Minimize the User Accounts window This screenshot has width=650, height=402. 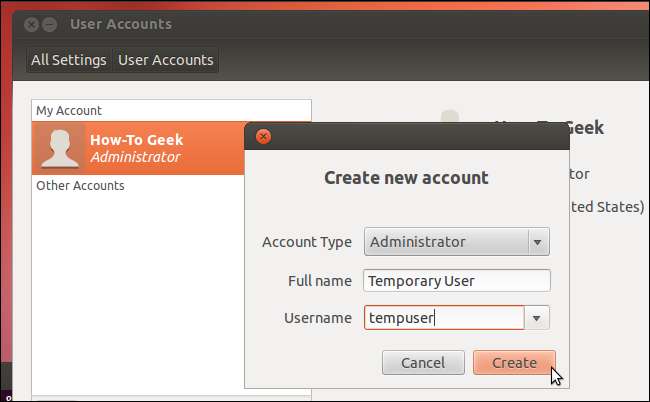(50, 23)
